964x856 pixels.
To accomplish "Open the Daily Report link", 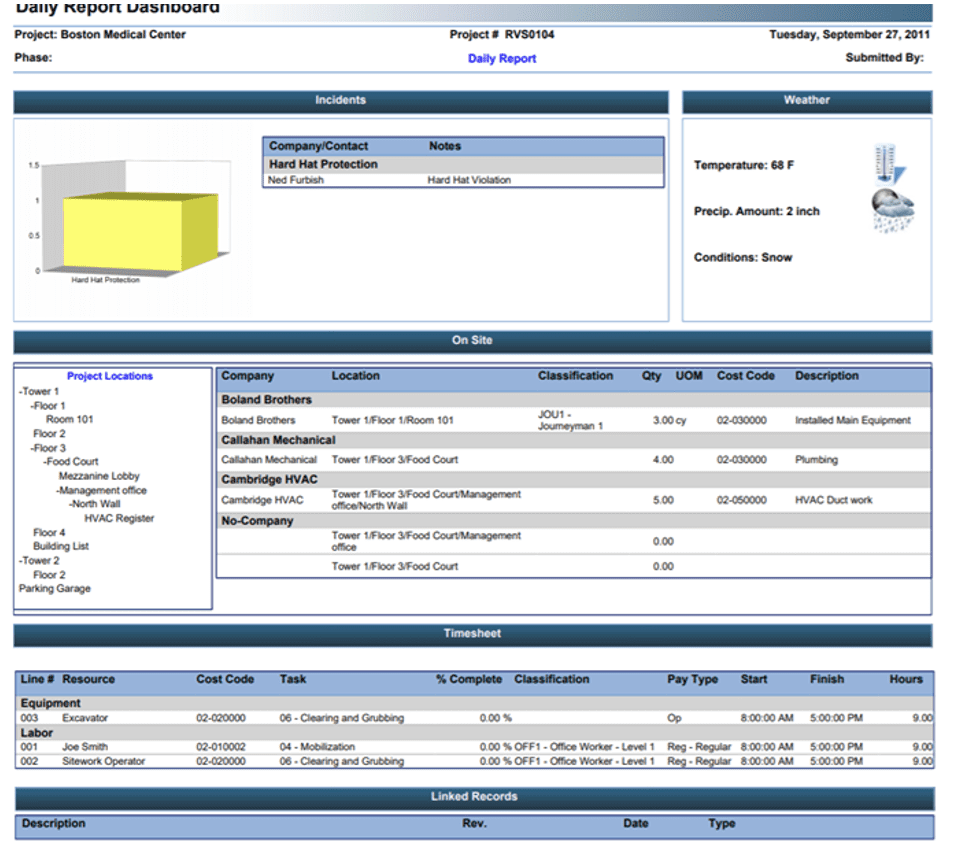I will point(502,58).
